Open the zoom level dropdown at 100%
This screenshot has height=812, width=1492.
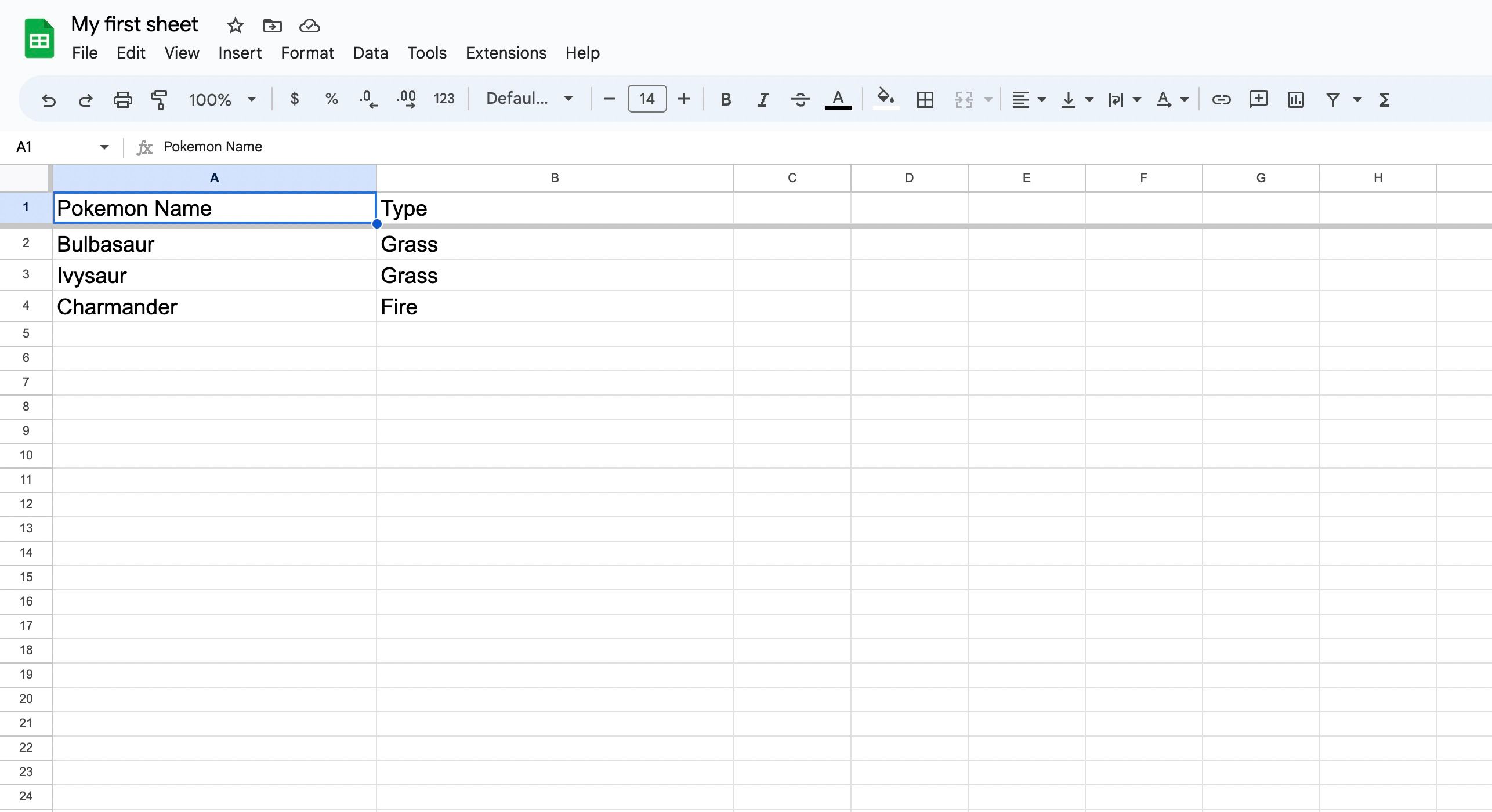[x=222, y=99]
